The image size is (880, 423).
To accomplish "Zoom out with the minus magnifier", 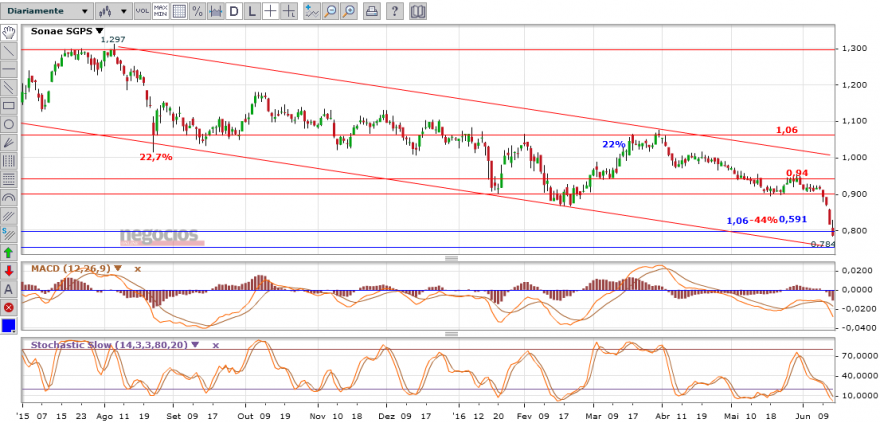I will click(331, 11).
